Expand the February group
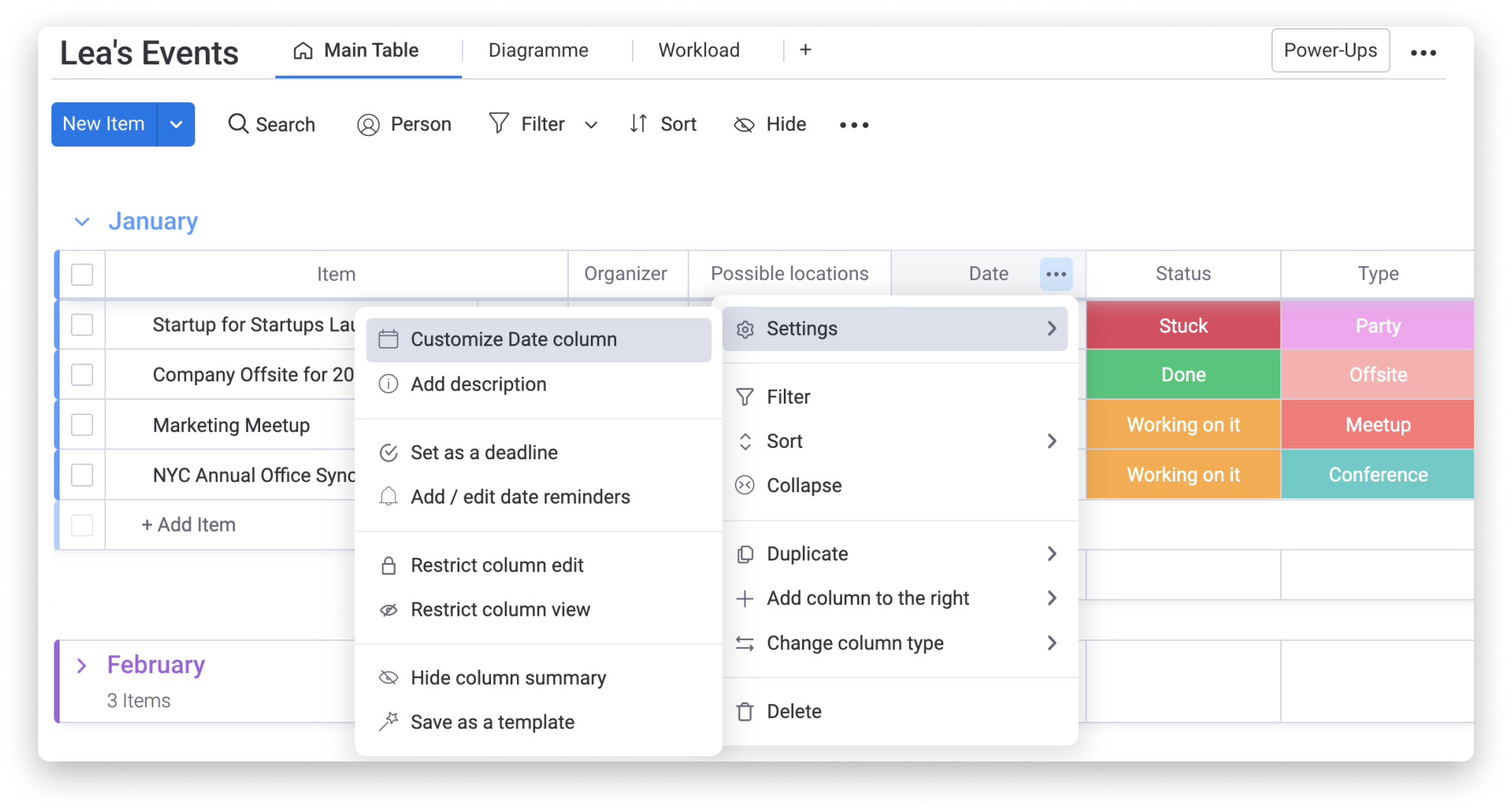 (82, 665)
